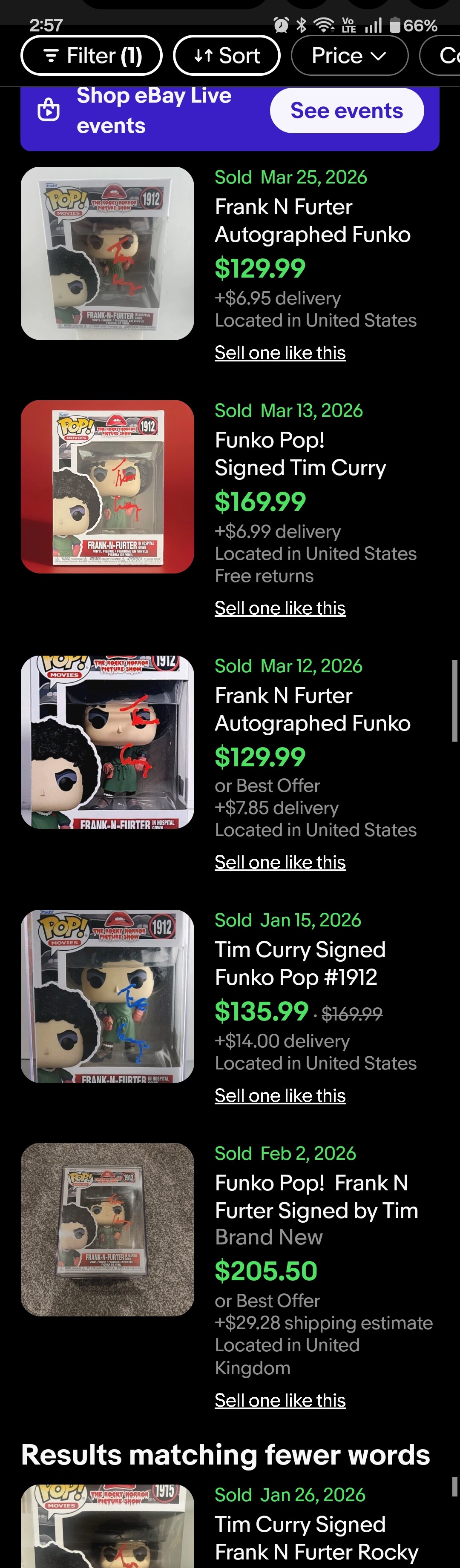
Task: Tap the eBay Live shopping bag icon
Action: 49,110
